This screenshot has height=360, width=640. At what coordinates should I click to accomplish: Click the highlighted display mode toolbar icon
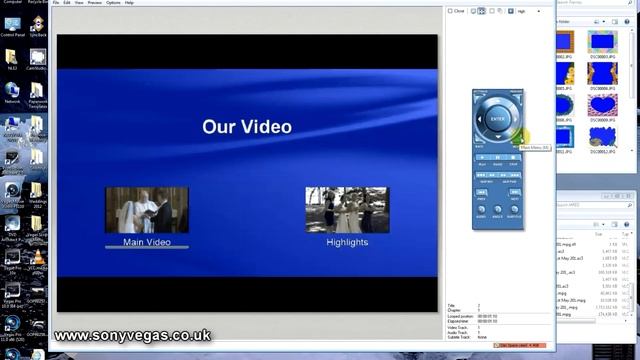click(x=482, y=11)
